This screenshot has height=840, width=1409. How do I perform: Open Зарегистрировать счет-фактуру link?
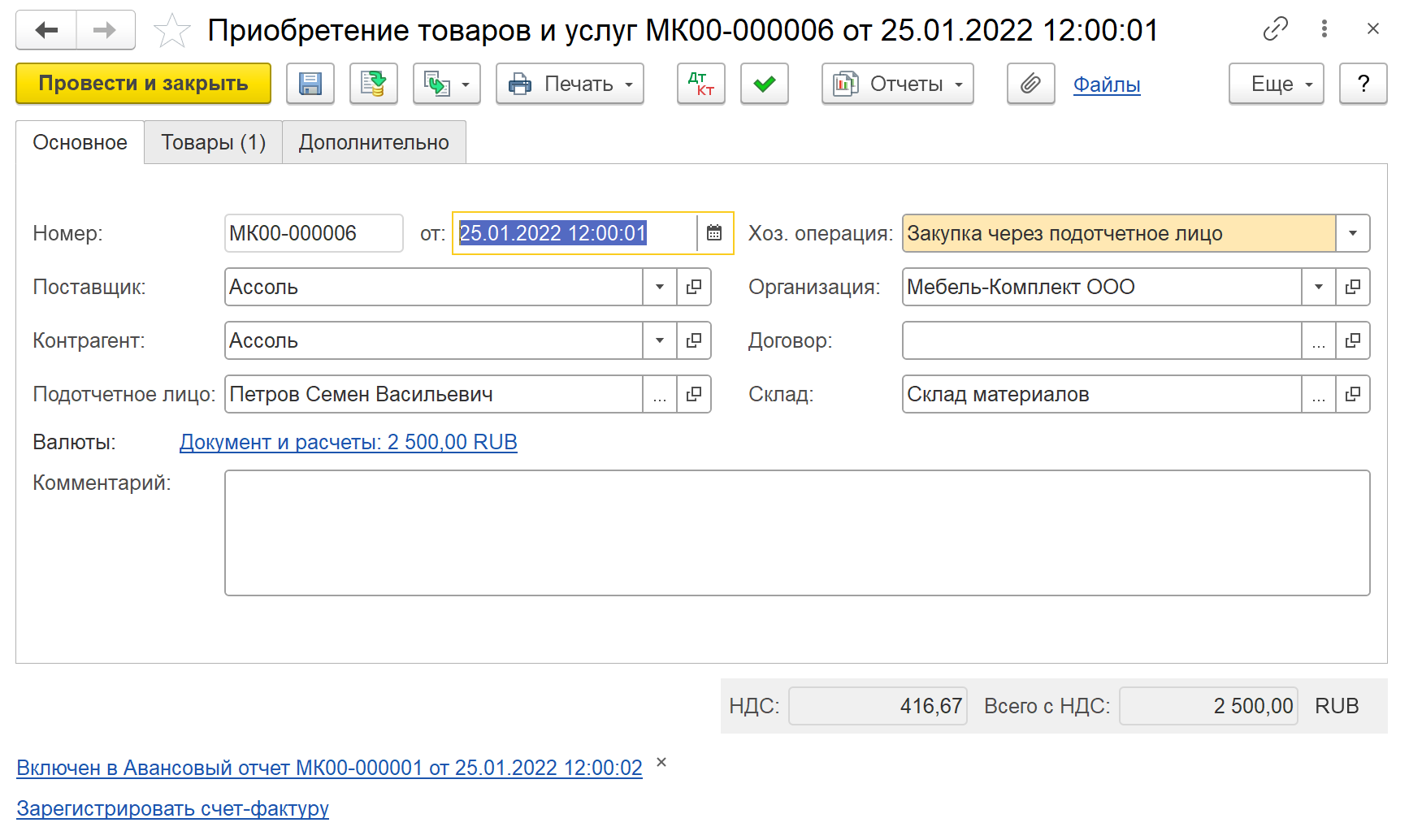172,808
